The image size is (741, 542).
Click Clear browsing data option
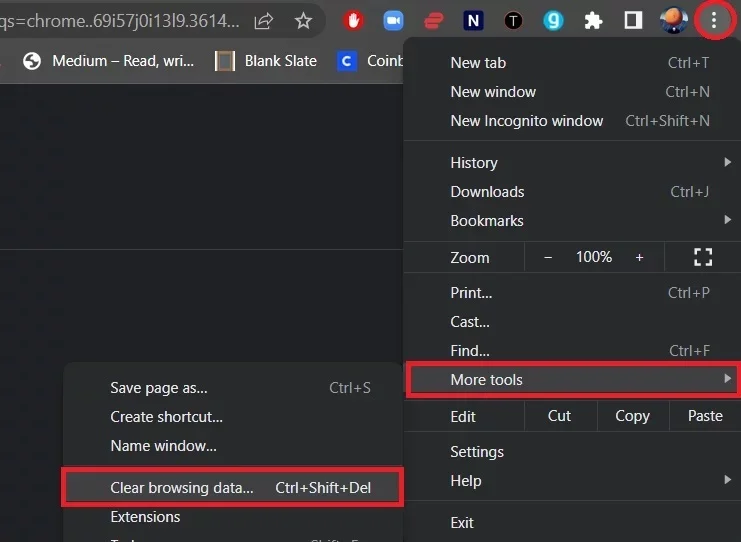point(233,488)
